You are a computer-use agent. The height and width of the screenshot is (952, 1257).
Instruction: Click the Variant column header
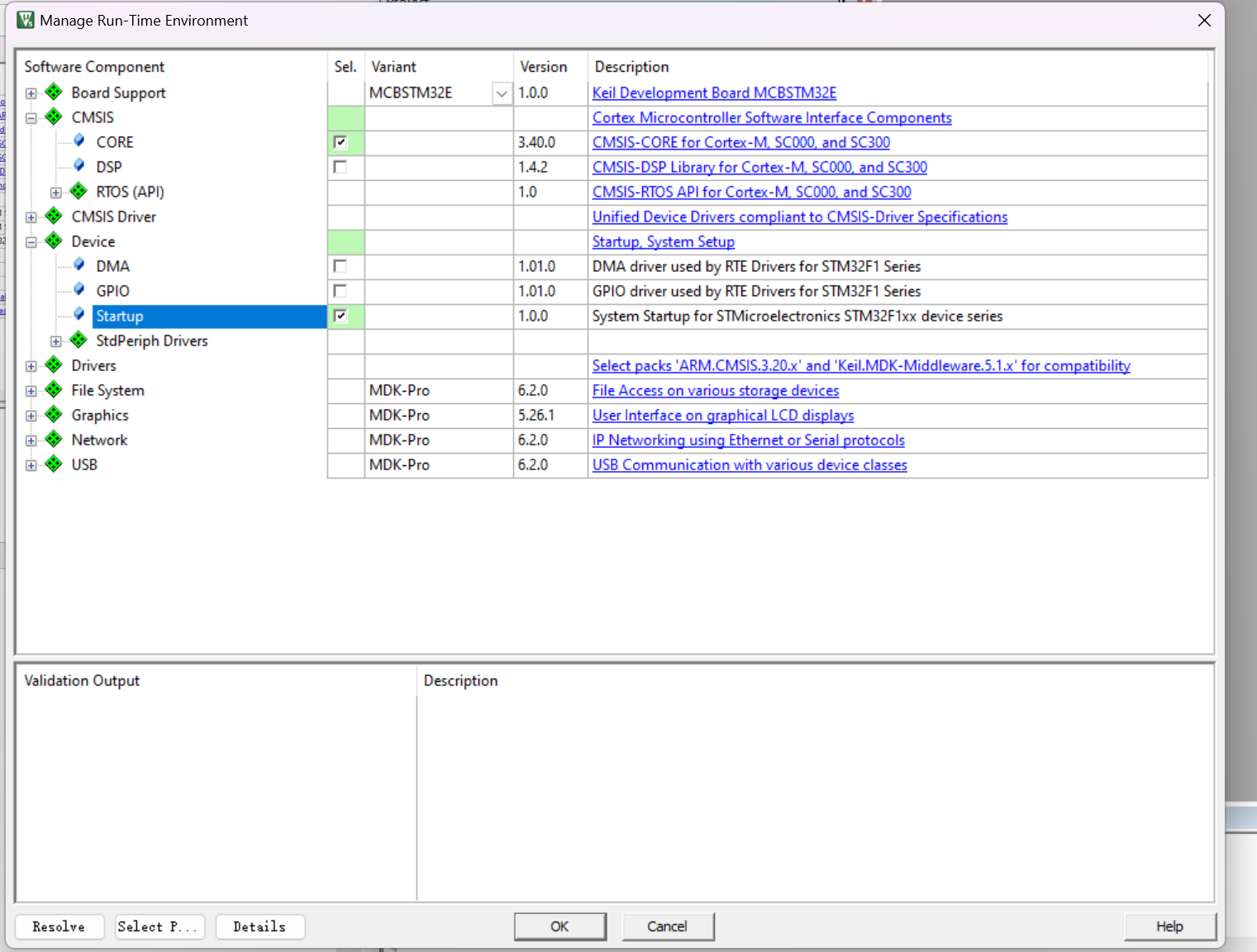tap(393, 67)
